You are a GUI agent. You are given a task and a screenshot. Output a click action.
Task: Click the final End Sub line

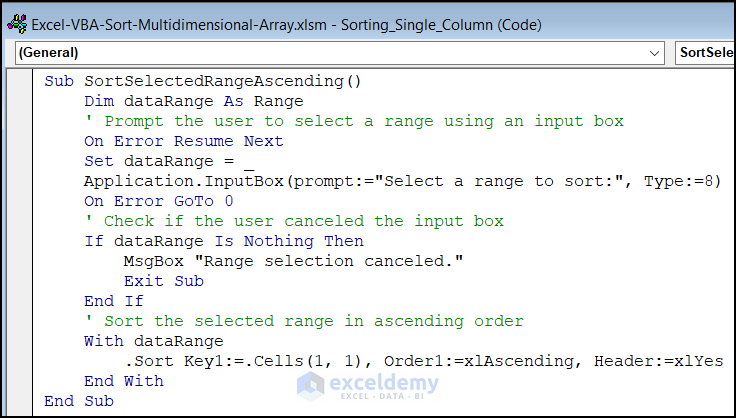click(79, 401)
